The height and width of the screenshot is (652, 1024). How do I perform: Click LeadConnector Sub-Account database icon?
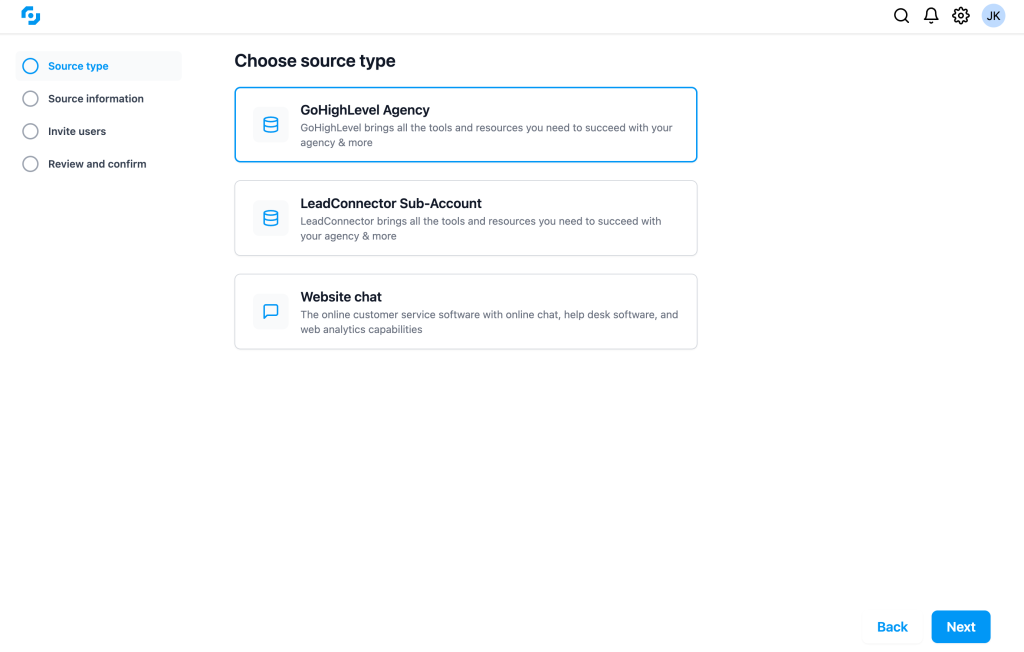click(x=270, y=218)
